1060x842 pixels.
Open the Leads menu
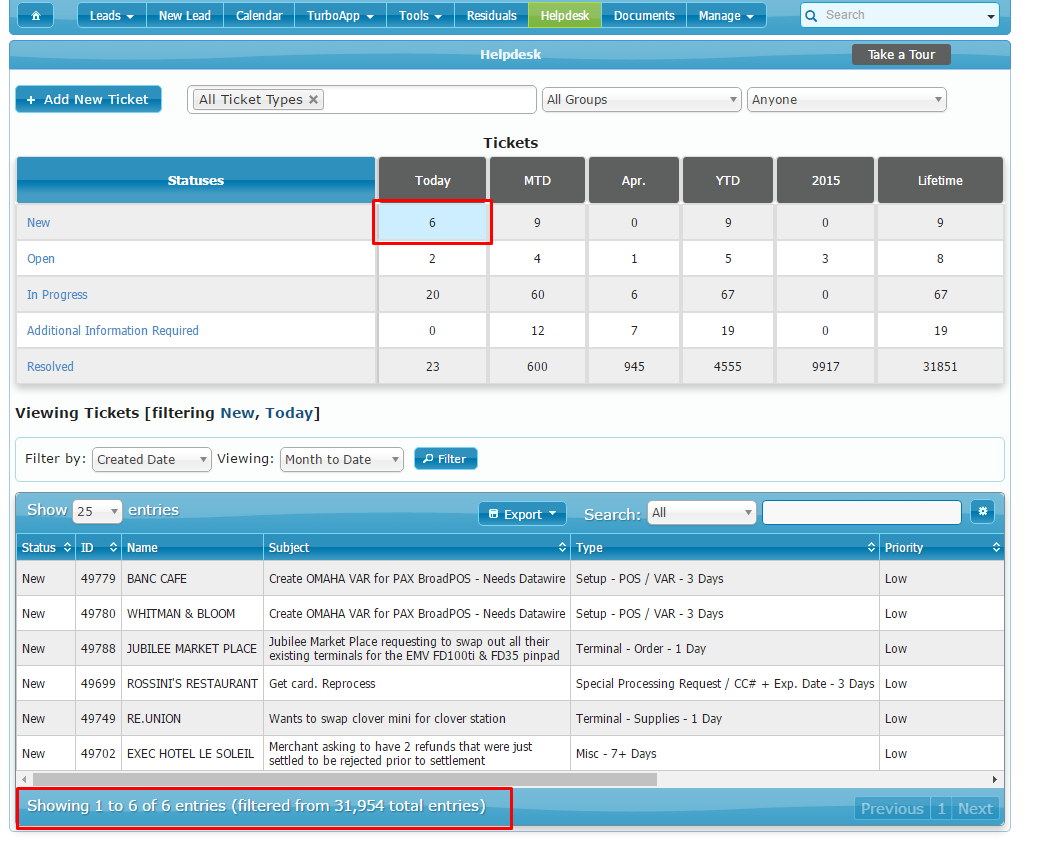(x=111, y=15)
